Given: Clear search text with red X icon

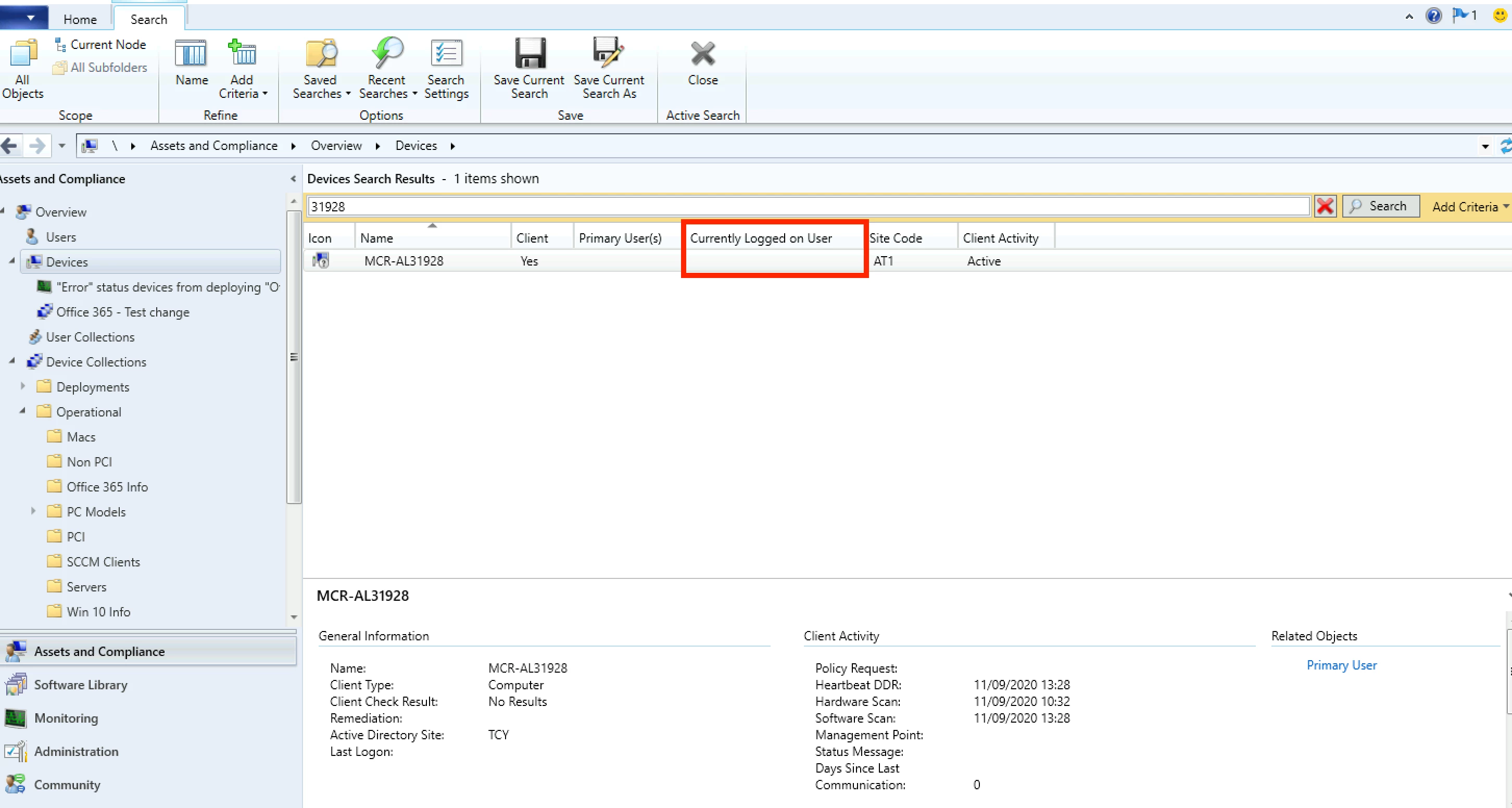Looking at the screenshot, I should point(1325,207).
